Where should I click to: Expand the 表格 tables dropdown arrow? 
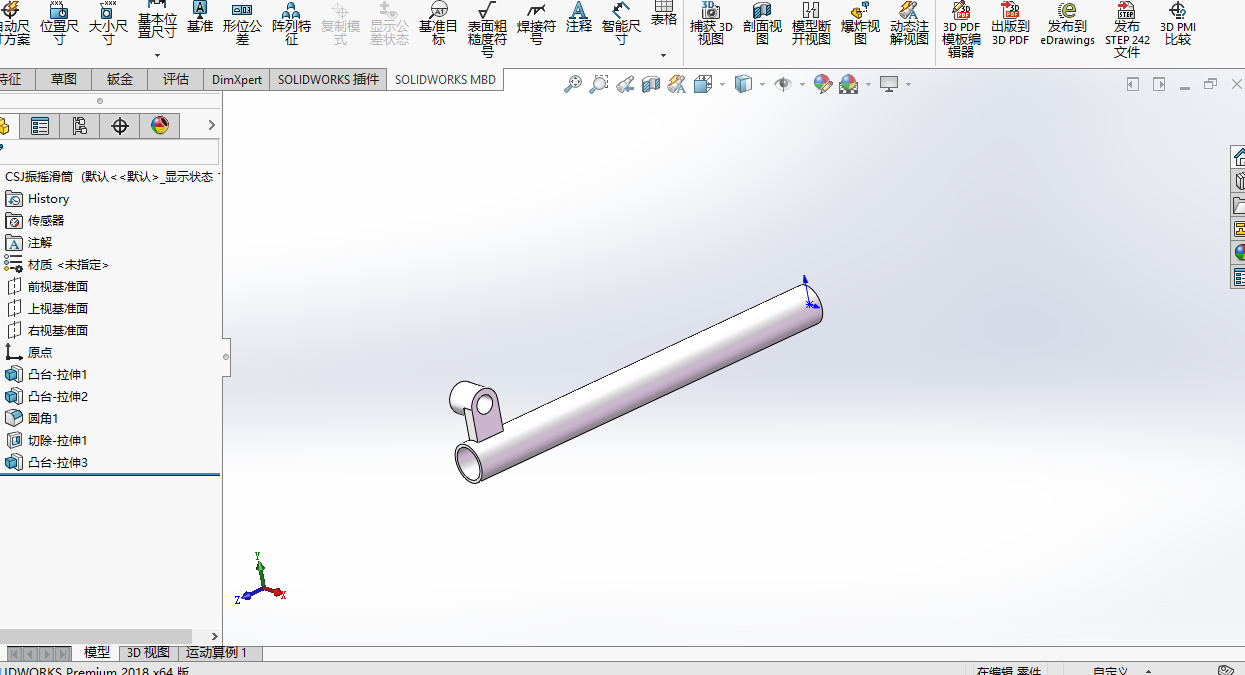pyautogui.click(x=663, y=55)
